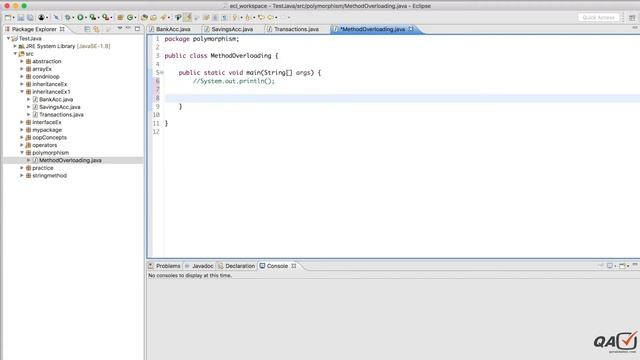Open the dropdown arrow next to the Debug icon
Screen dimensions: 640x360
pyautogui.click(x=73, y=18)
